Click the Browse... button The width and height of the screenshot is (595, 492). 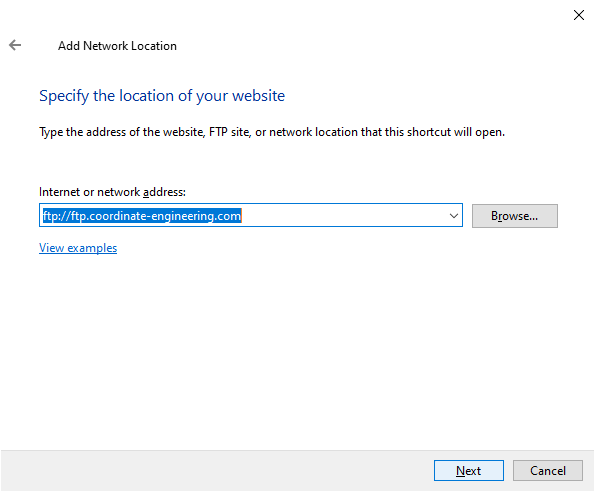[x=515, y=216]
